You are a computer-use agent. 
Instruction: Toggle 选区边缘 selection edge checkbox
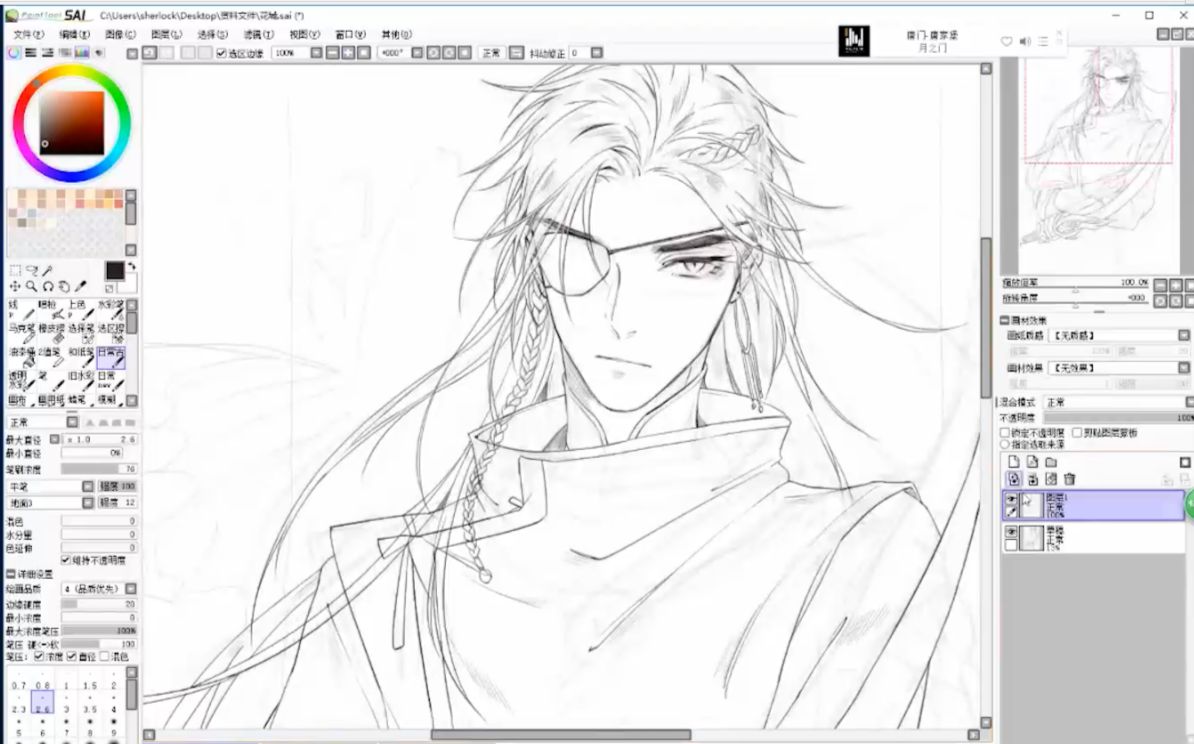[222, 53]
